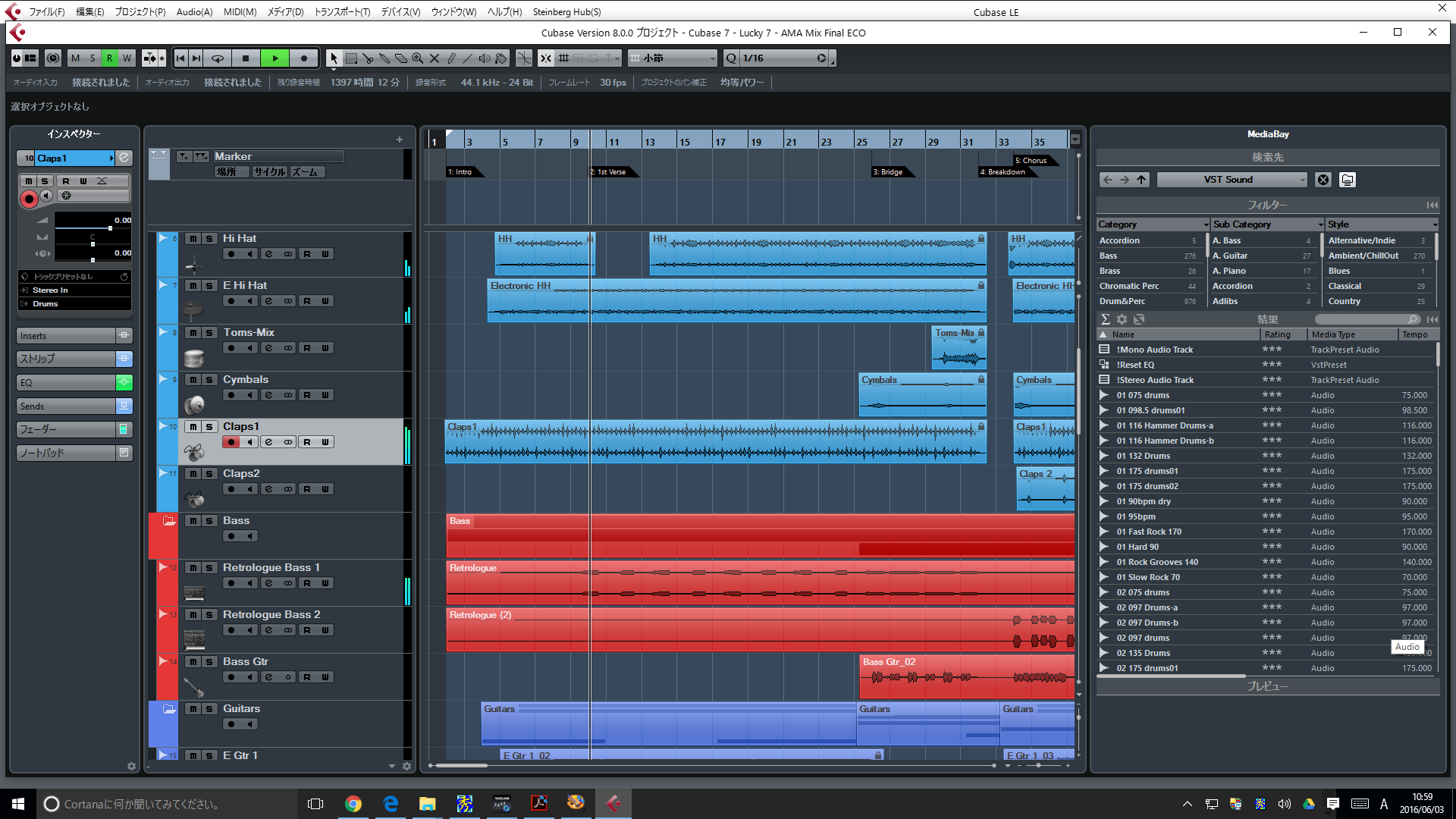Image resolution: width=1456 pixels, height=819 pixels.
Task: Collapse the Bass folder track
Action: point(169,521)
